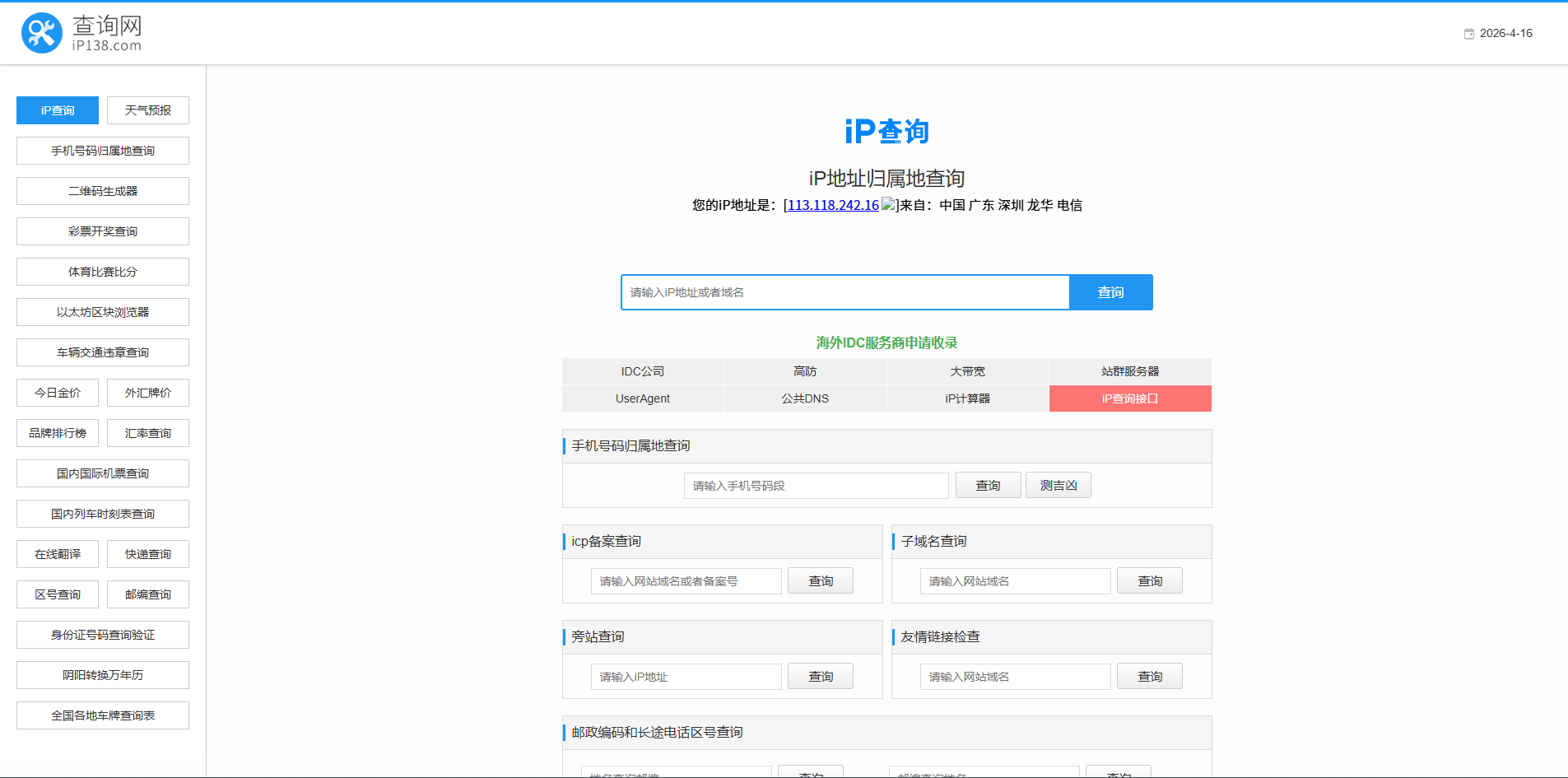1568x778 pixels.
Task: Open 二维码生成器 from the sidebar
Action: tap(102, 190)
